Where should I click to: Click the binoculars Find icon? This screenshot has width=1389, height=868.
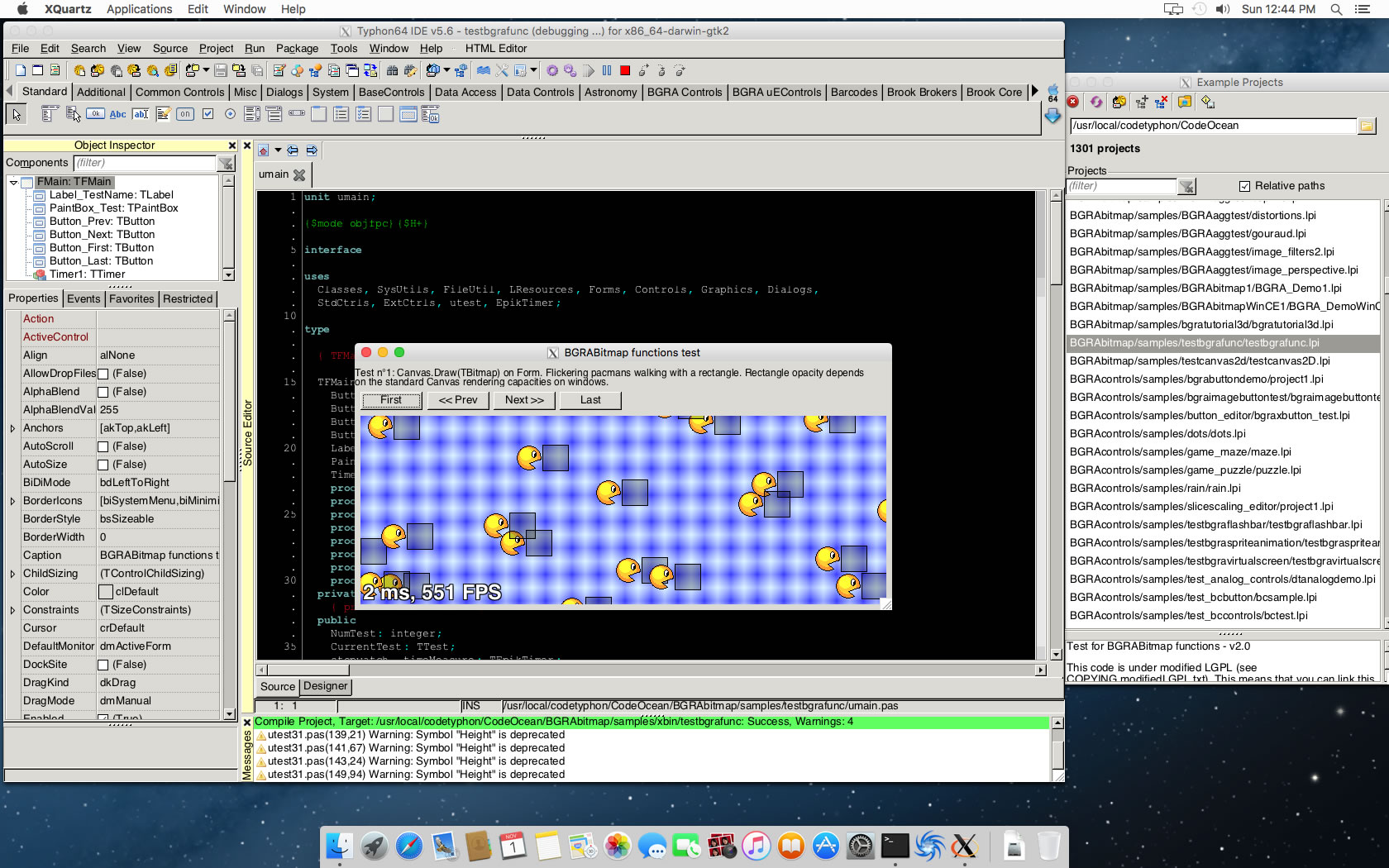[x=393, y=71]
